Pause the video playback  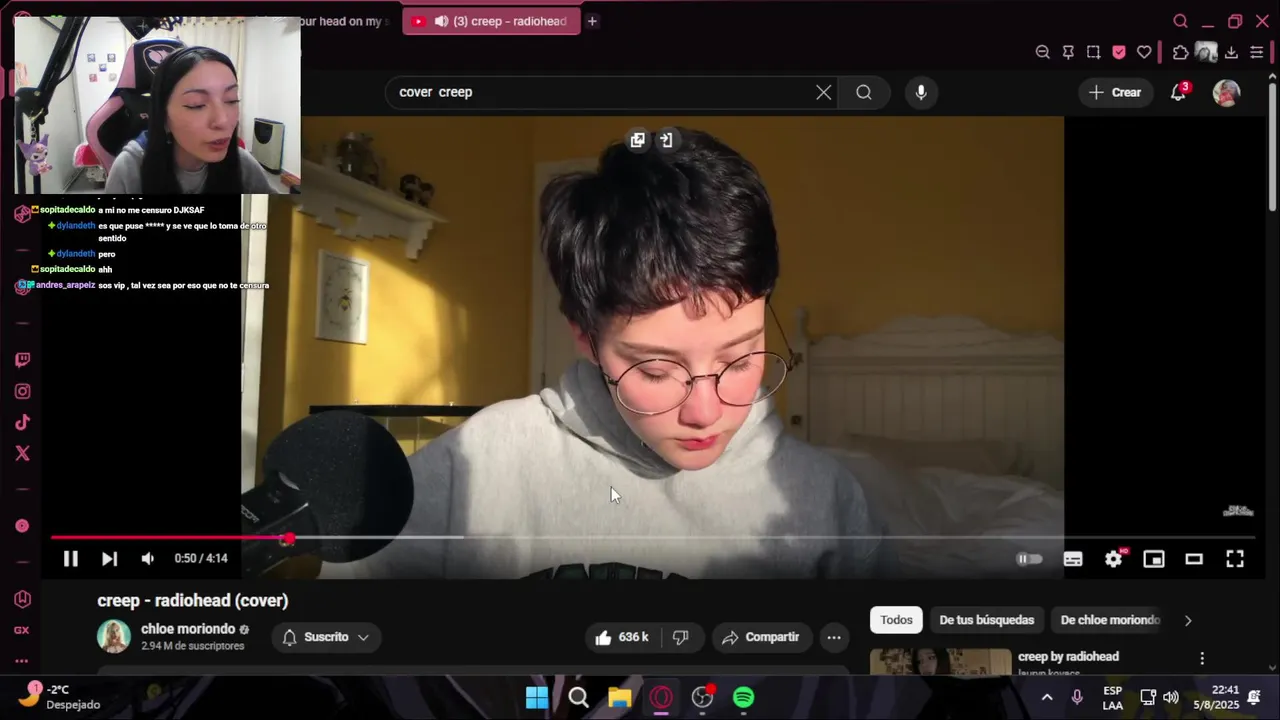click(70, 559)
